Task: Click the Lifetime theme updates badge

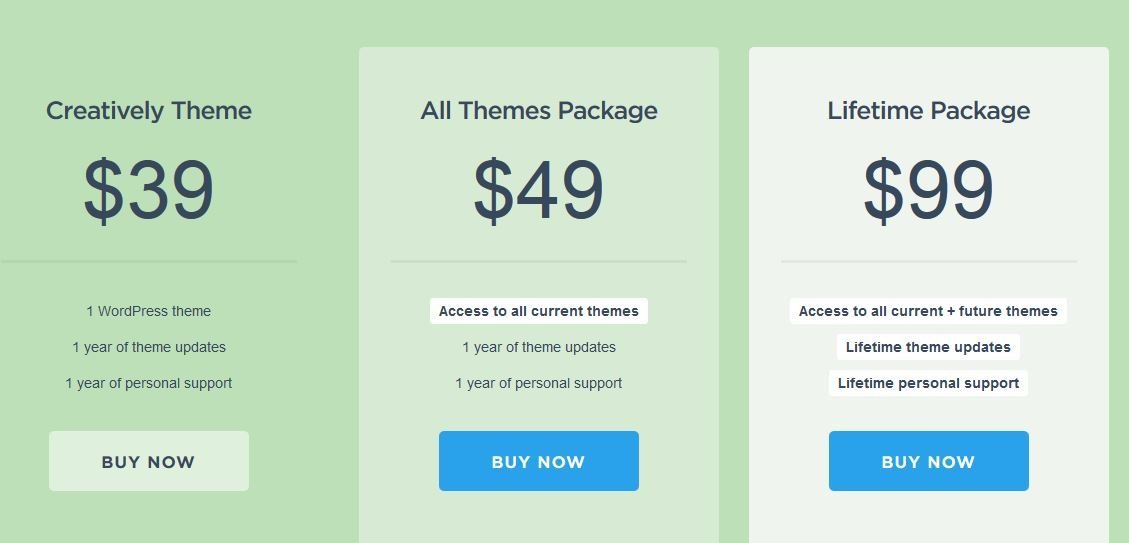Action: coord(928,347)
